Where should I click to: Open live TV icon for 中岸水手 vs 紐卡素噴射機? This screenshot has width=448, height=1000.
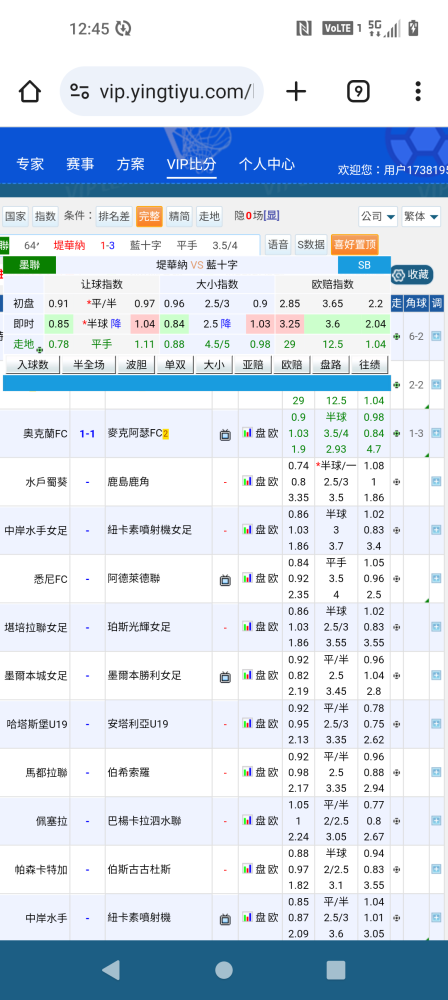click(x=225, y=919)
